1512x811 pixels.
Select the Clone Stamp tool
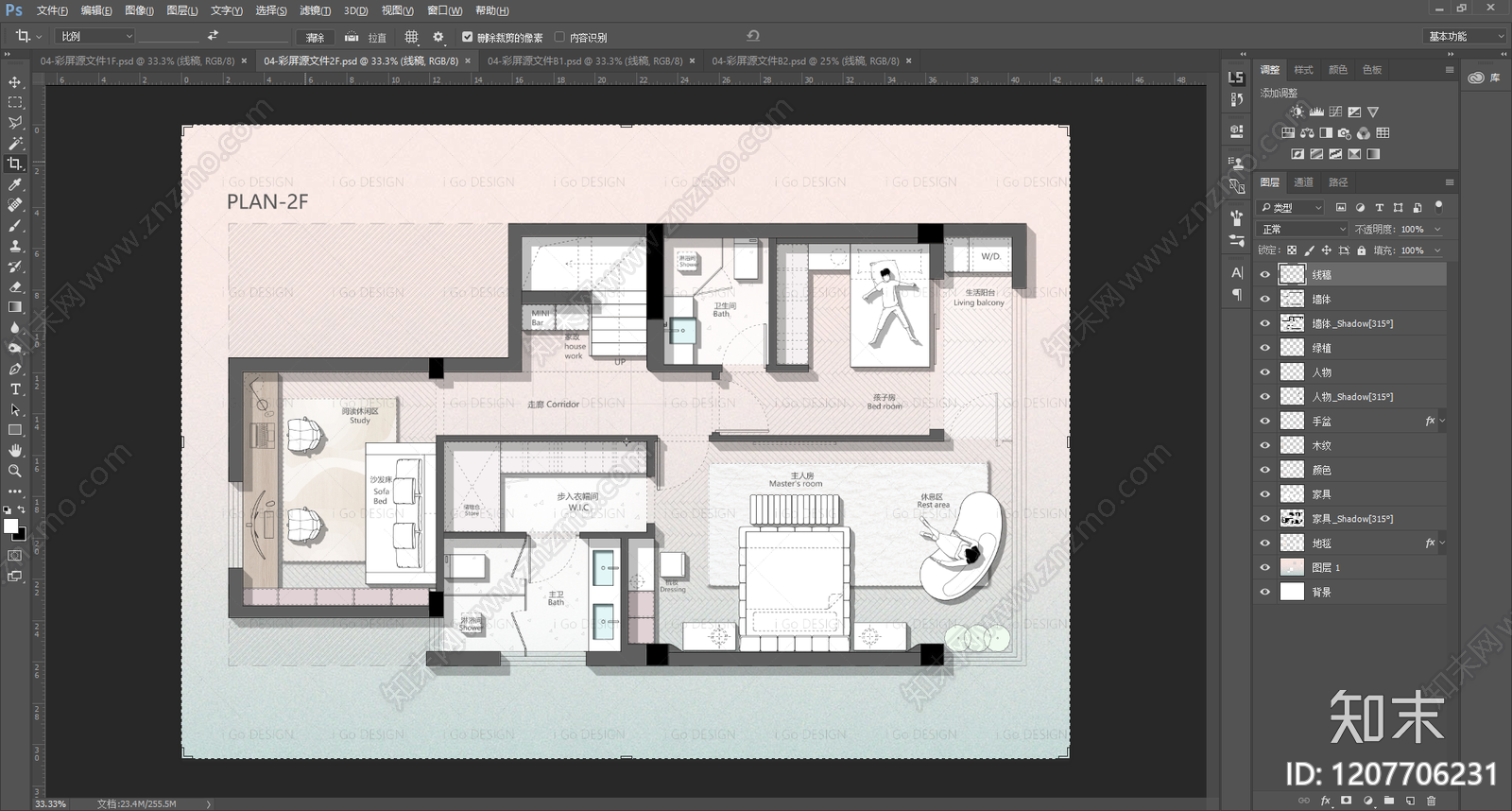click(15, 246)
